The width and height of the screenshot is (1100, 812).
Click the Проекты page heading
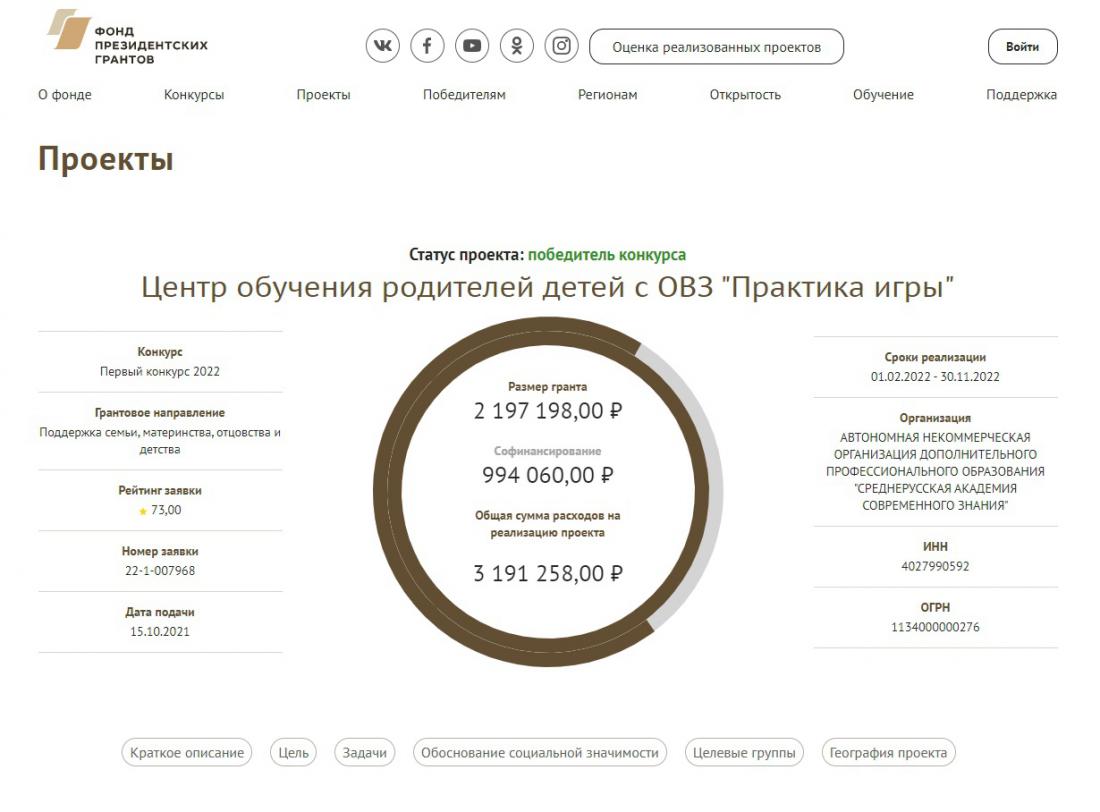click(x=106, y=159)
